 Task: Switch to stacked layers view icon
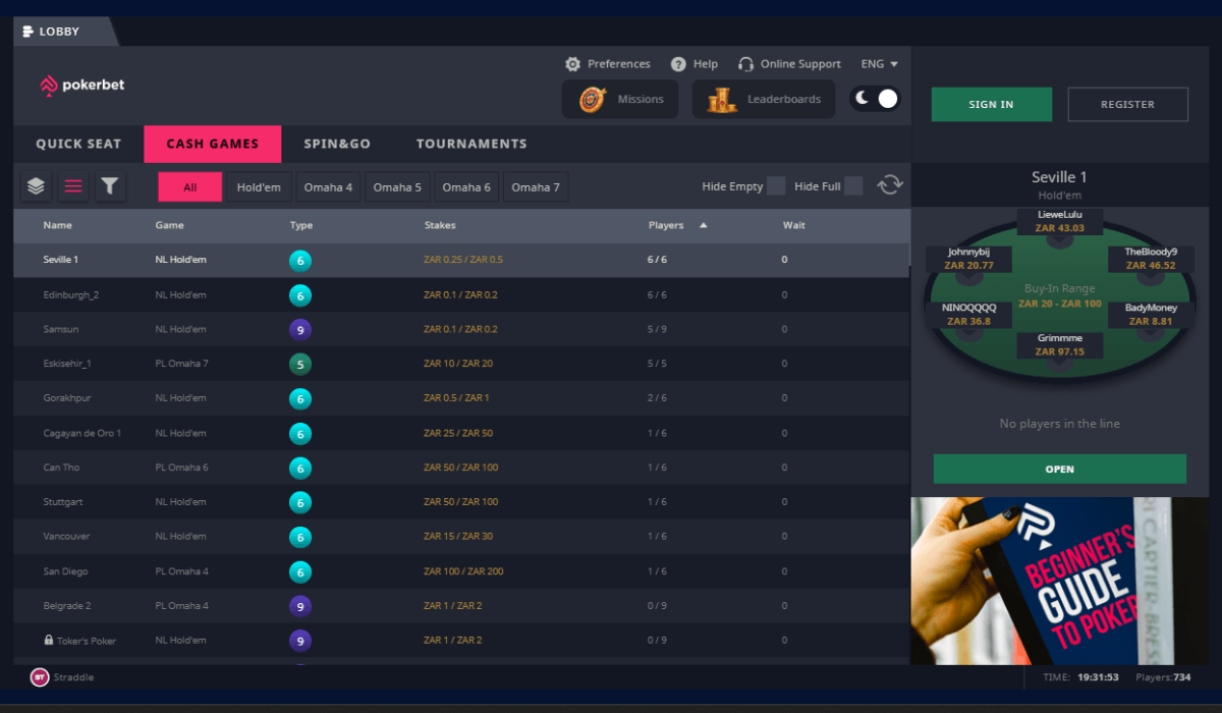(x=36, y=186)
